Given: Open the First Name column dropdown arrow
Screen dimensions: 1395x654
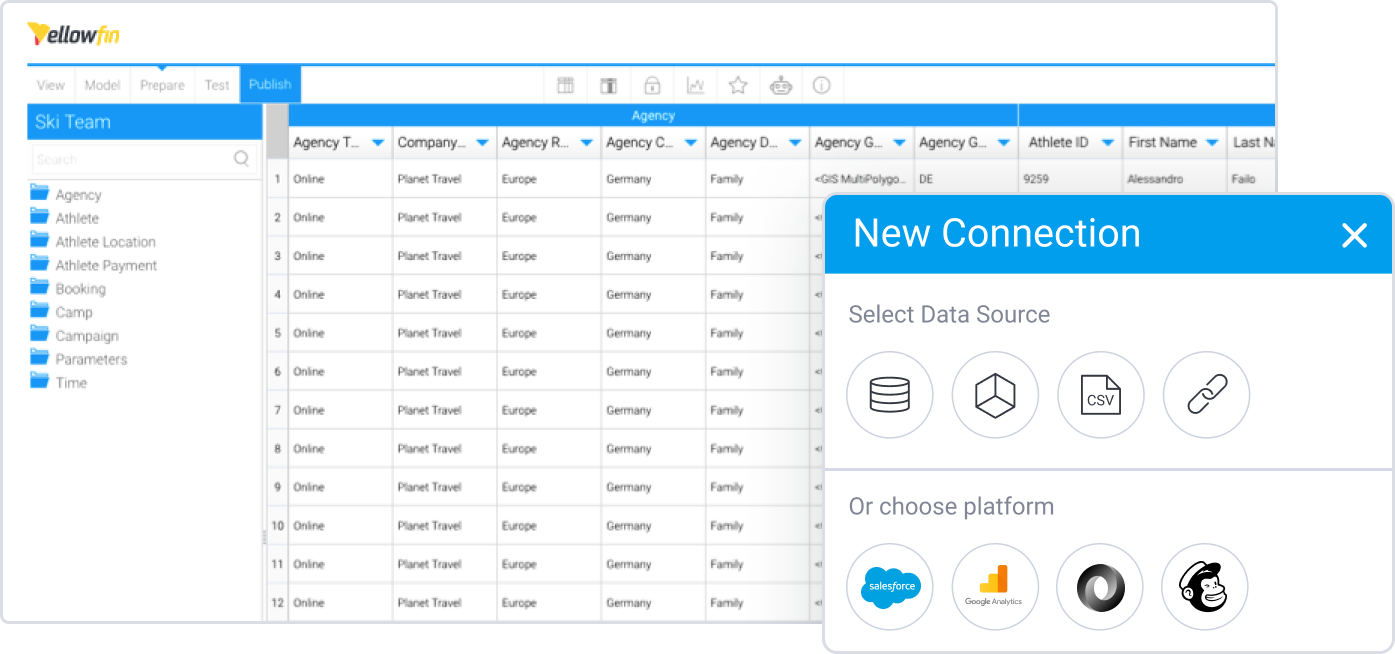Looking at the screenshot, I should coord(1212,143).
